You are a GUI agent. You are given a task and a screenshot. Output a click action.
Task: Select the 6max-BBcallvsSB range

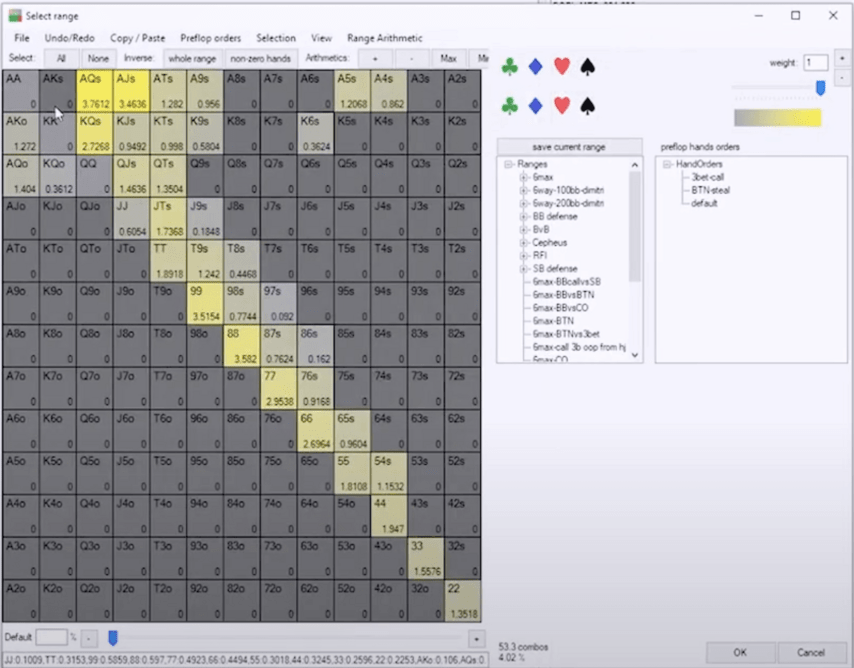click(566, 282)
